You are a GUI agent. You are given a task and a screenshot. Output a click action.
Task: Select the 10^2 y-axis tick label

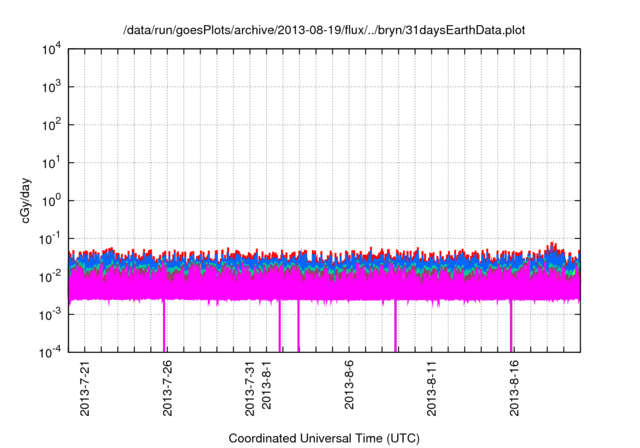click(x=51, y=125)
